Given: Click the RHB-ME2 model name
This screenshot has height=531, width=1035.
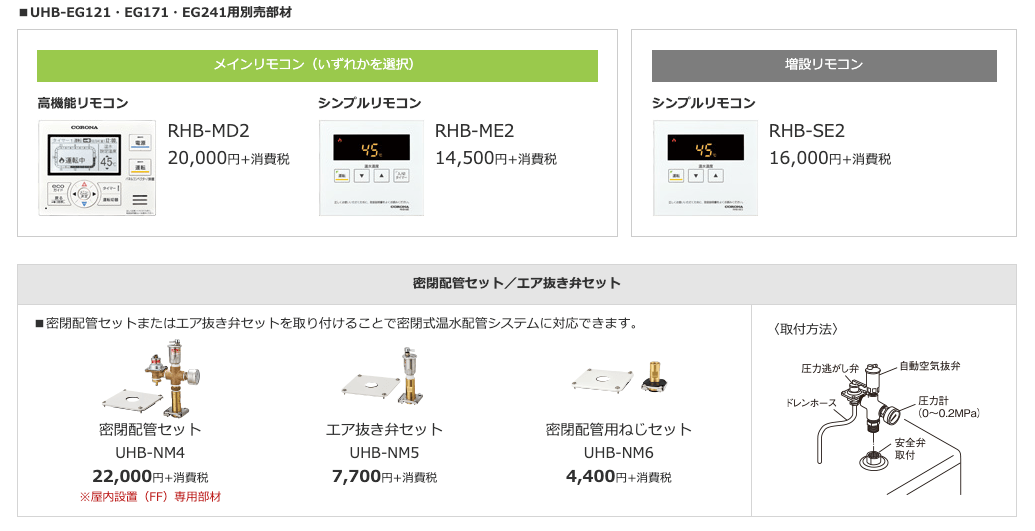Looking at the screenshot, I should [x=475, y=131].
